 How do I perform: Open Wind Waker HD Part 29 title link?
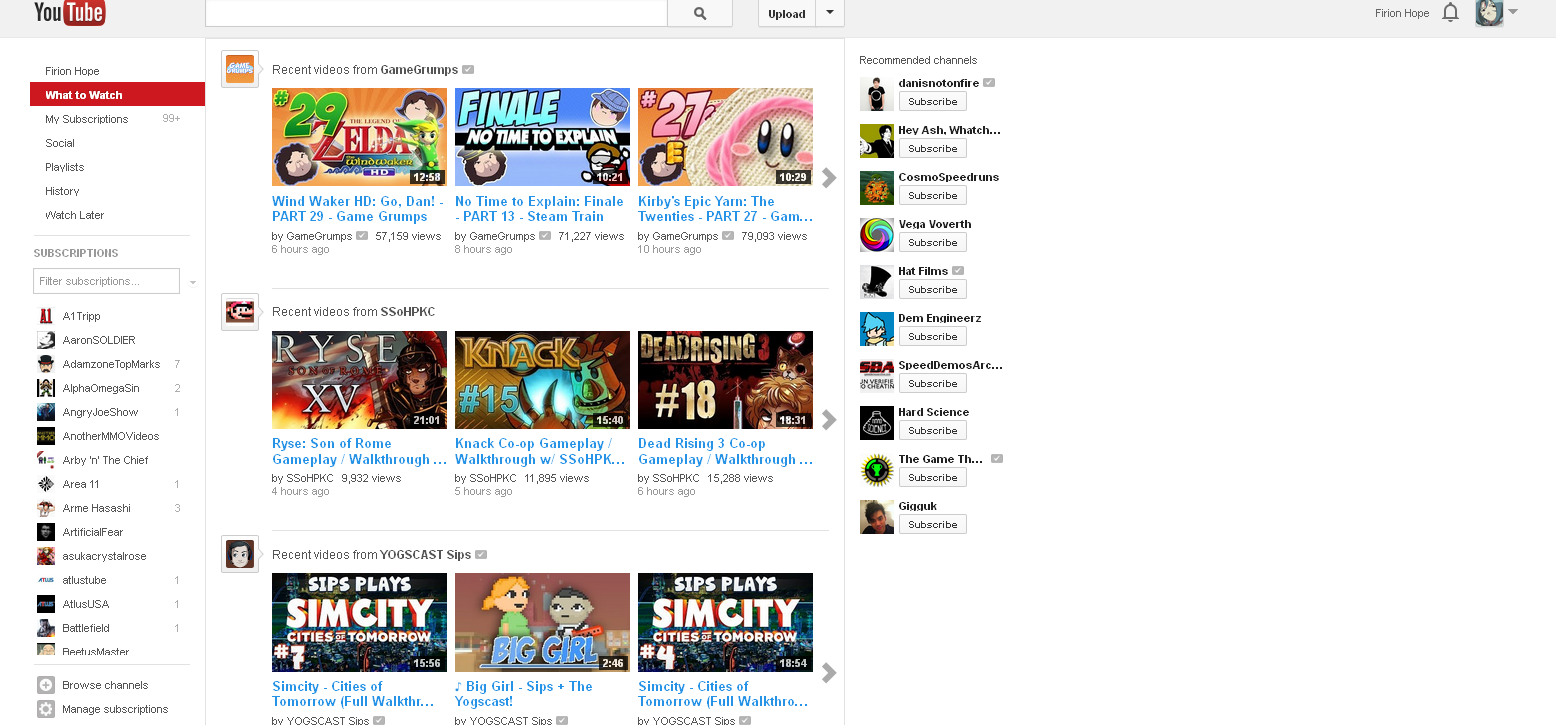pyautogui.click(x=357, y=209)
